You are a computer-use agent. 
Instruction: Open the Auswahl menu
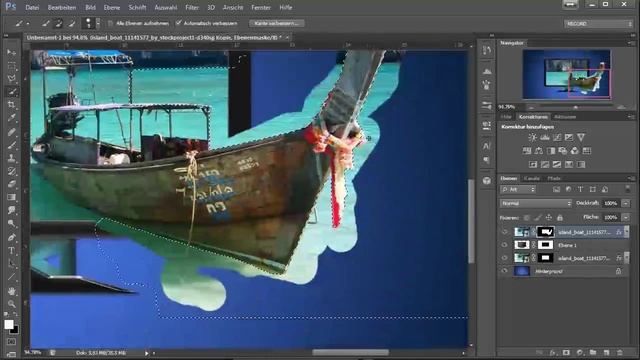166,7
